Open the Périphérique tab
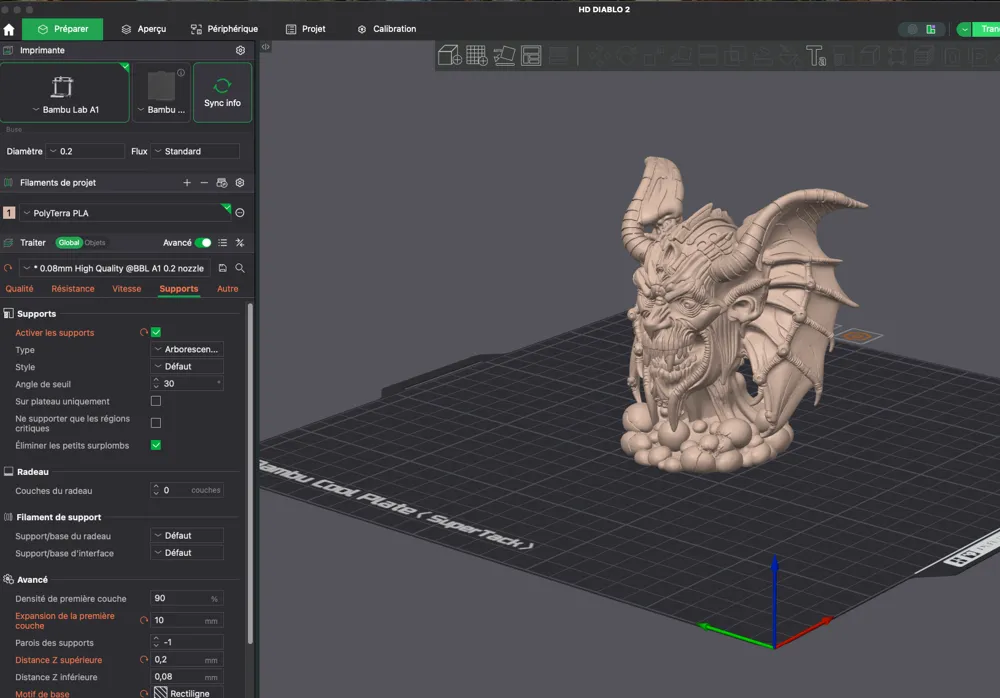The height and width of the screenshot is (698, 1000). coord(224,29)
